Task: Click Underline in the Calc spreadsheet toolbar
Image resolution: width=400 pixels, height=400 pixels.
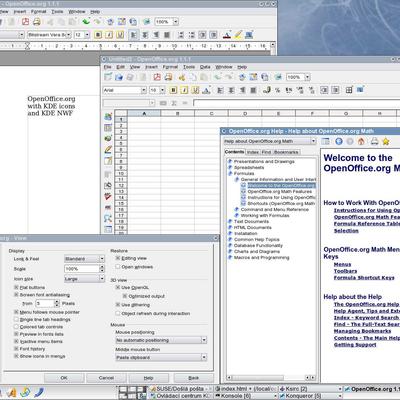Action: [195, 90]
